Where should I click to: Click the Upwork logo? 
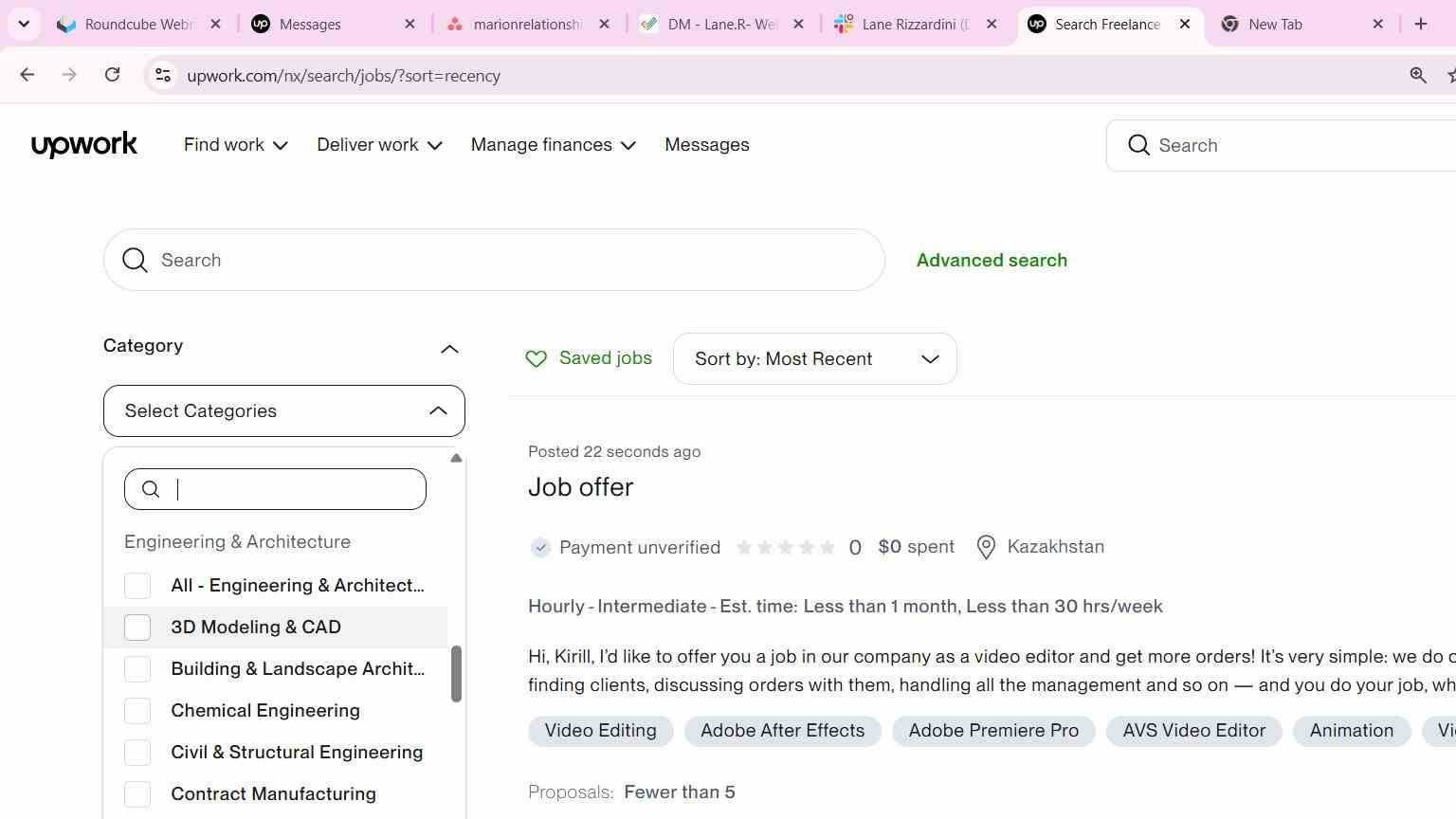(x=84, y=145)
